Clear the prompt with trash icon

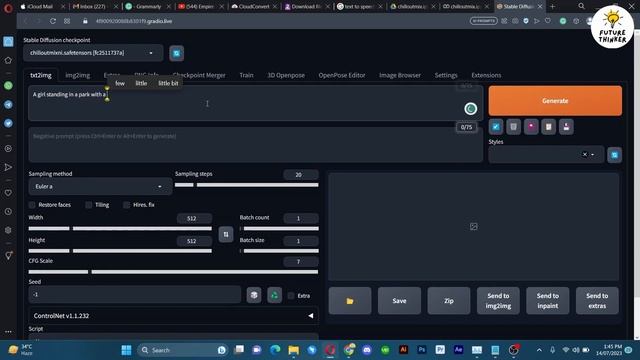513,127
